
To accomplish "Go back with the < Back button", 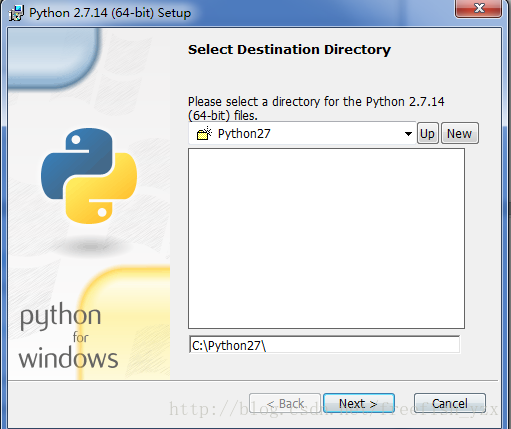I will [x=285, y=403].
